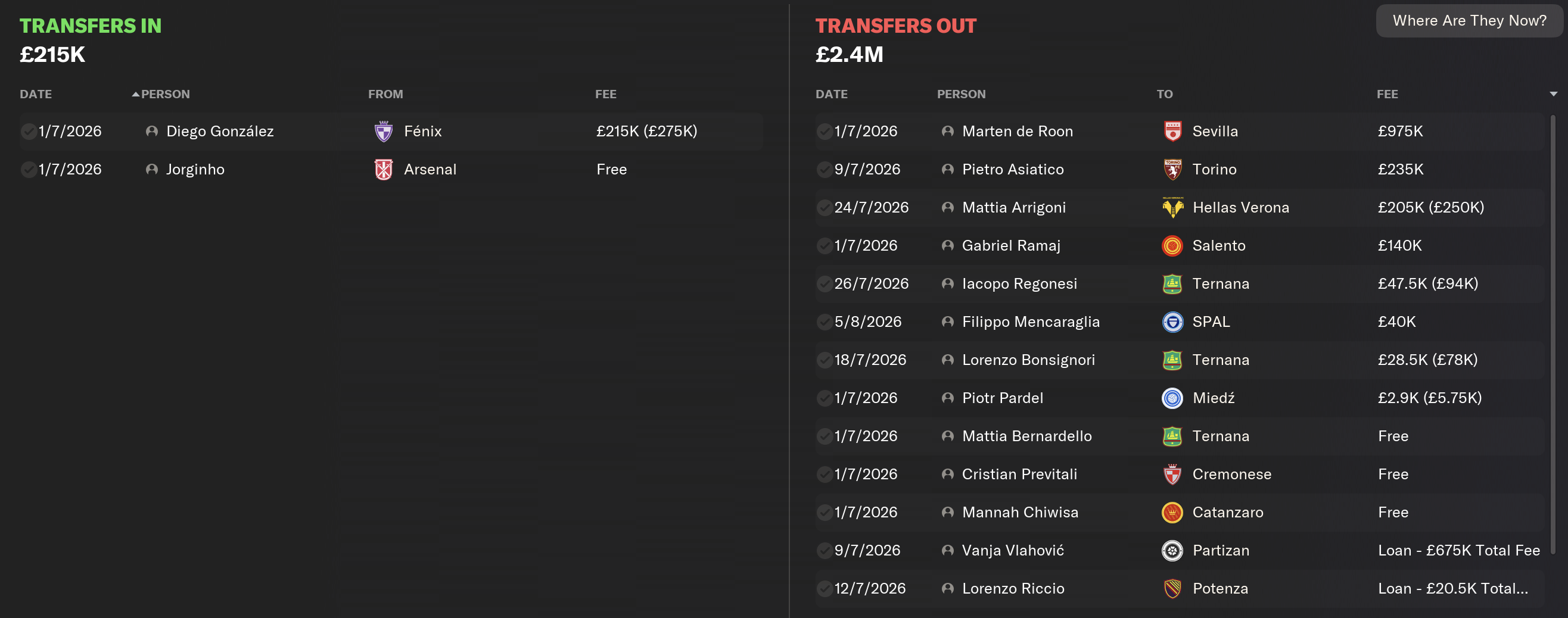This screenshot has height=618, width=1568.
Task: Sort Transfers Out by the Date header
Action: pos(832,94)
